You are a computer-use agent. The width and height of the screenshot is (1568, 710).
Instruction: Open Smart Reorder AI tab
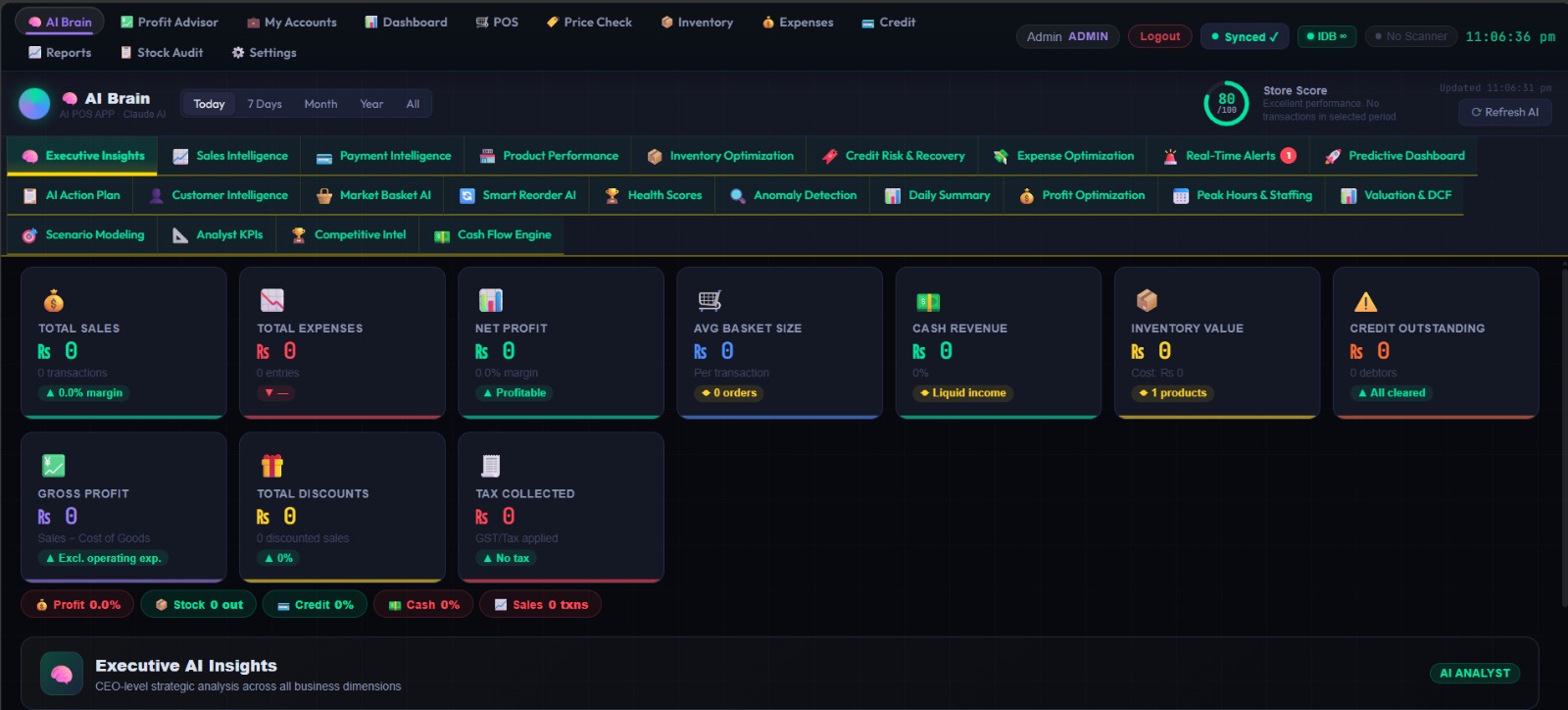click(517, 195)
